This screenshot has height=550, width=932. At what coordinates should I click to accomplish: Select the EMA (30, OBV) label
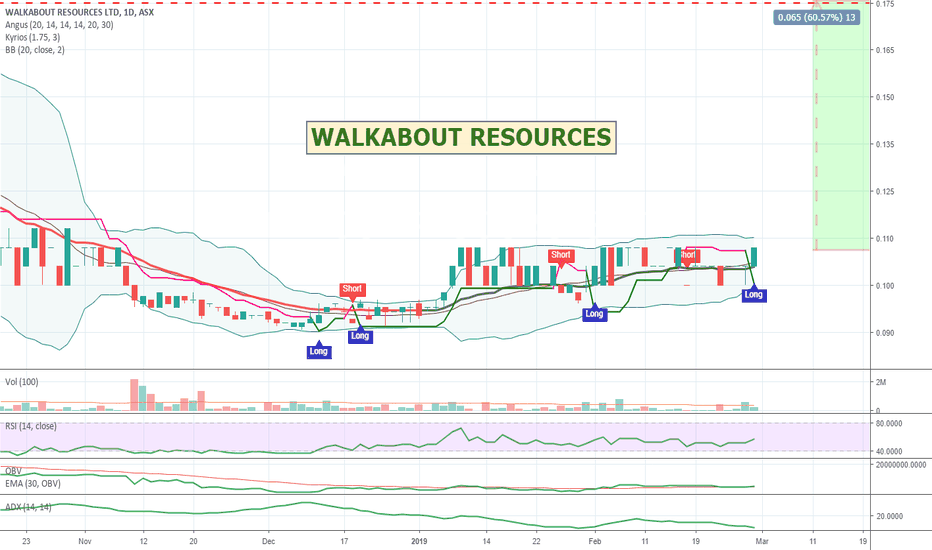point(33,483)
